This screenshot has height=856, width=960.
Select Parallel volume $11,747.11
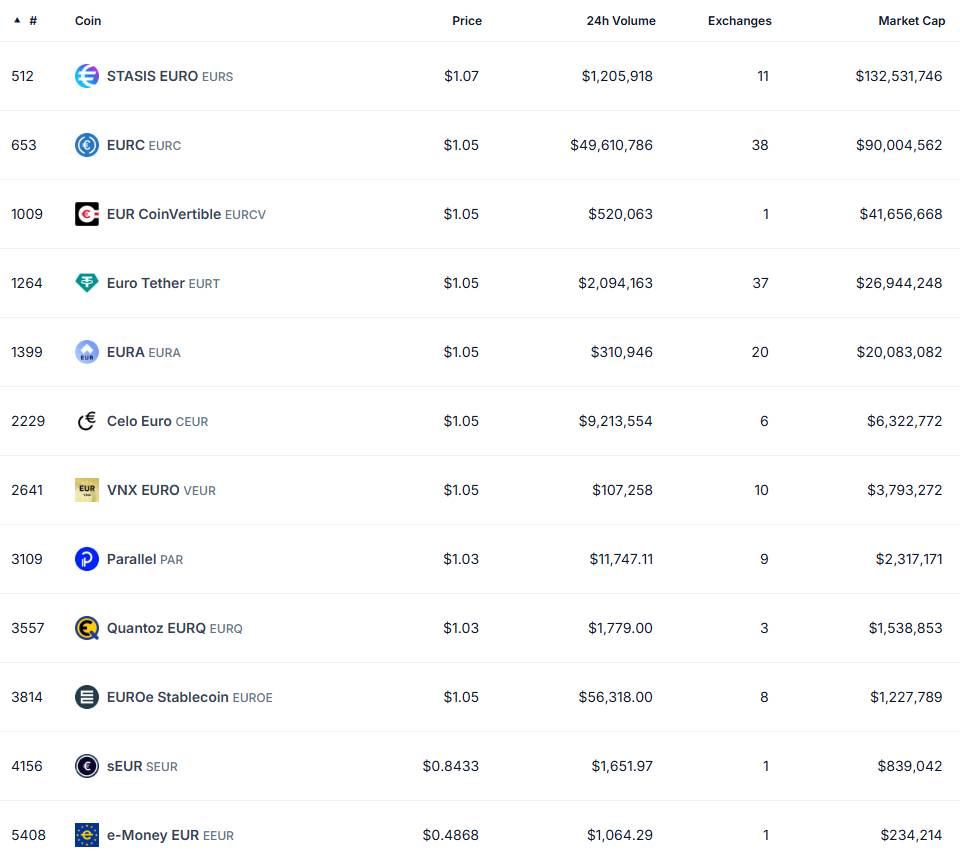coord(621,559)
